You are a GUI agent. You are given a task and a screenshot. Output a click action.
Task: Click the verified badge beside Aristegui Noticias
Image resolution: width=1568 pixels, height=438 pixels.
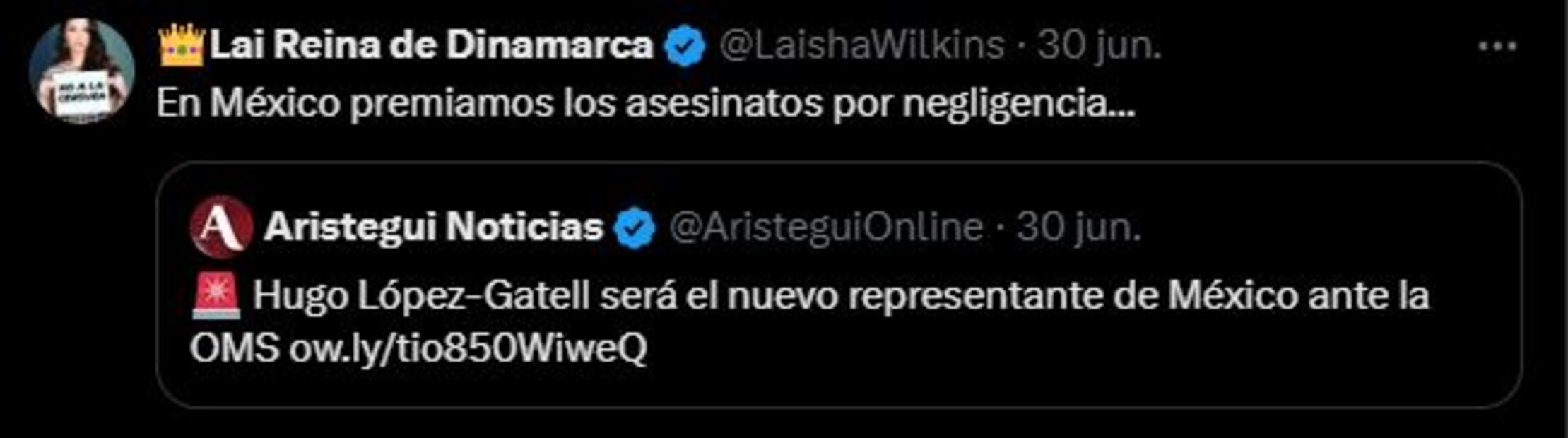point(635,228)
